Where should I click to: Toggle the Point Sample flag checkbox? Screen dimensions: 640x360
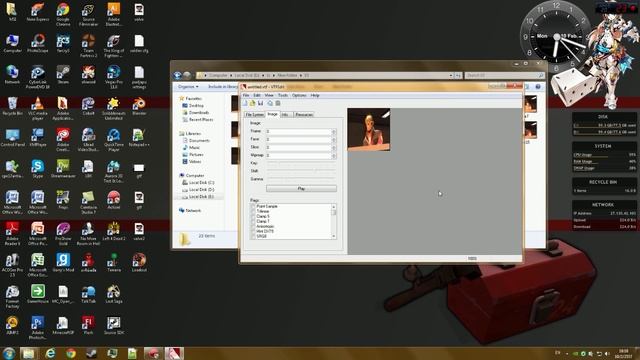pos(253,207)
